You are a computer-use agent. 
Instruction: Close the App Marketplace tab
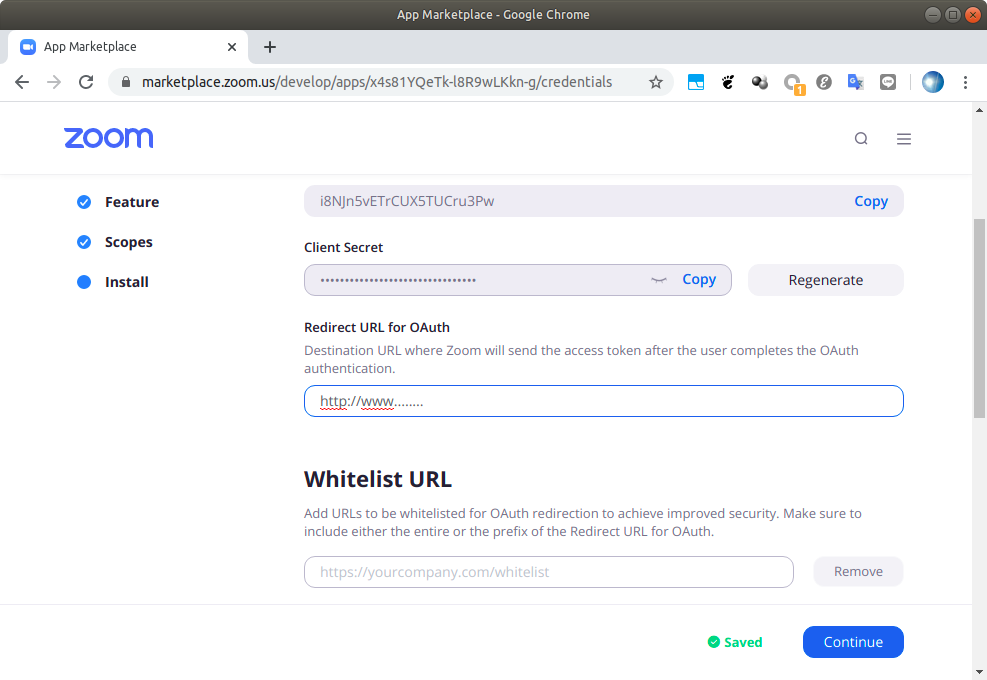coord(232,47)
